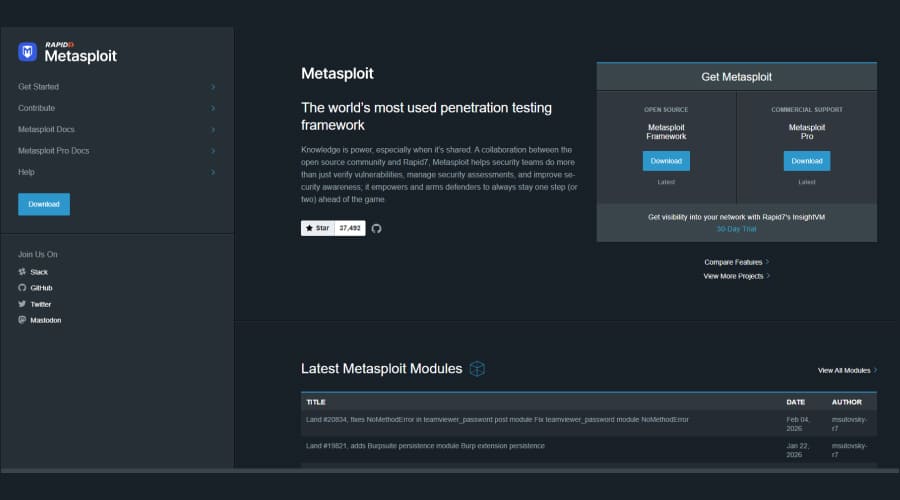This screenshot has height=500, width=900.
Task: Open the Twitter bird icon in sidebar
Action: coord(22,304)
